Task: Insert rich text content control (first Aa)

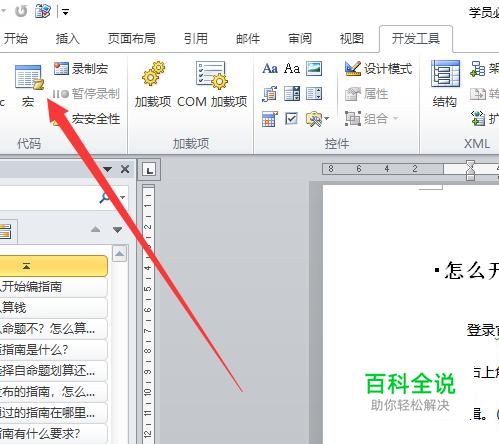Action: pos(270,69)
